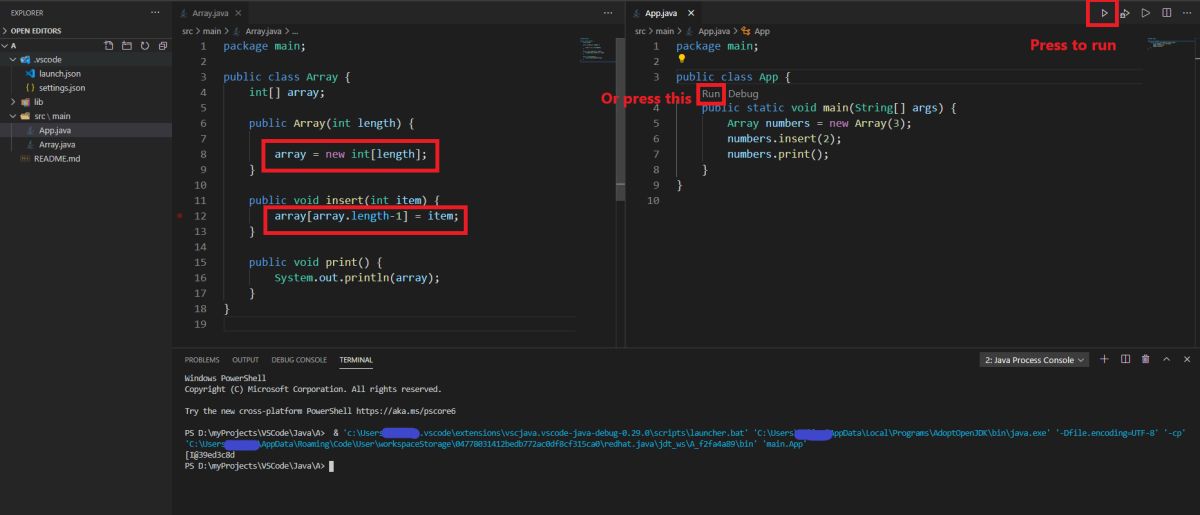Show code actions via the lightbulb icon
This screenshot has height=515, width=1200.
coord(682,60)
